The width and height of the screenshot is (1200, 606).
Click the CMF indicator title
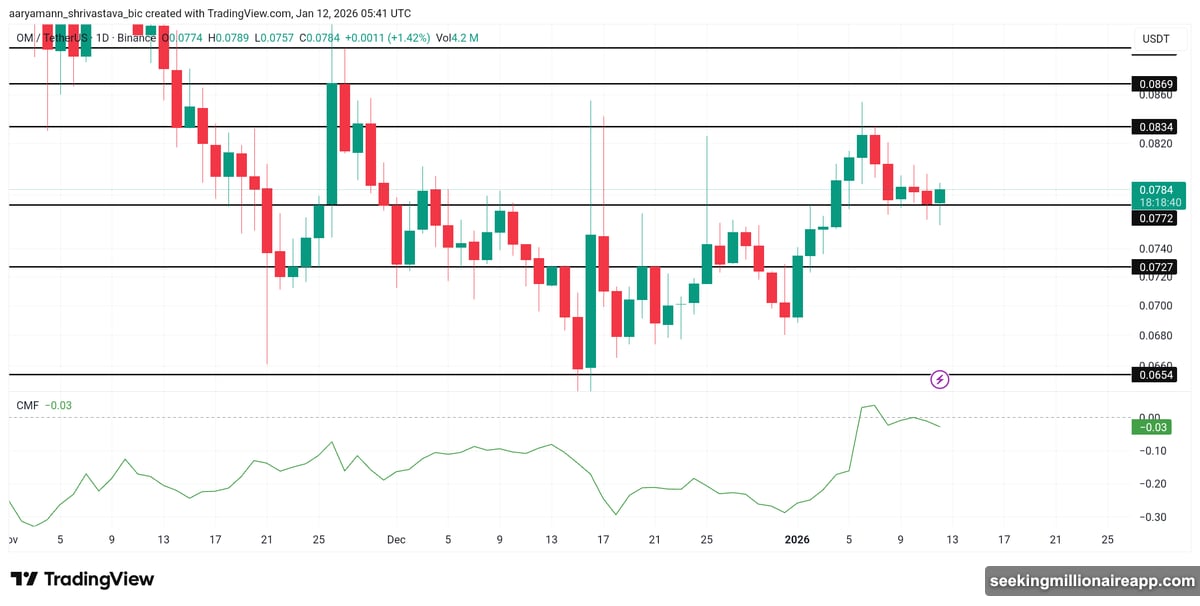pos(27,405)
